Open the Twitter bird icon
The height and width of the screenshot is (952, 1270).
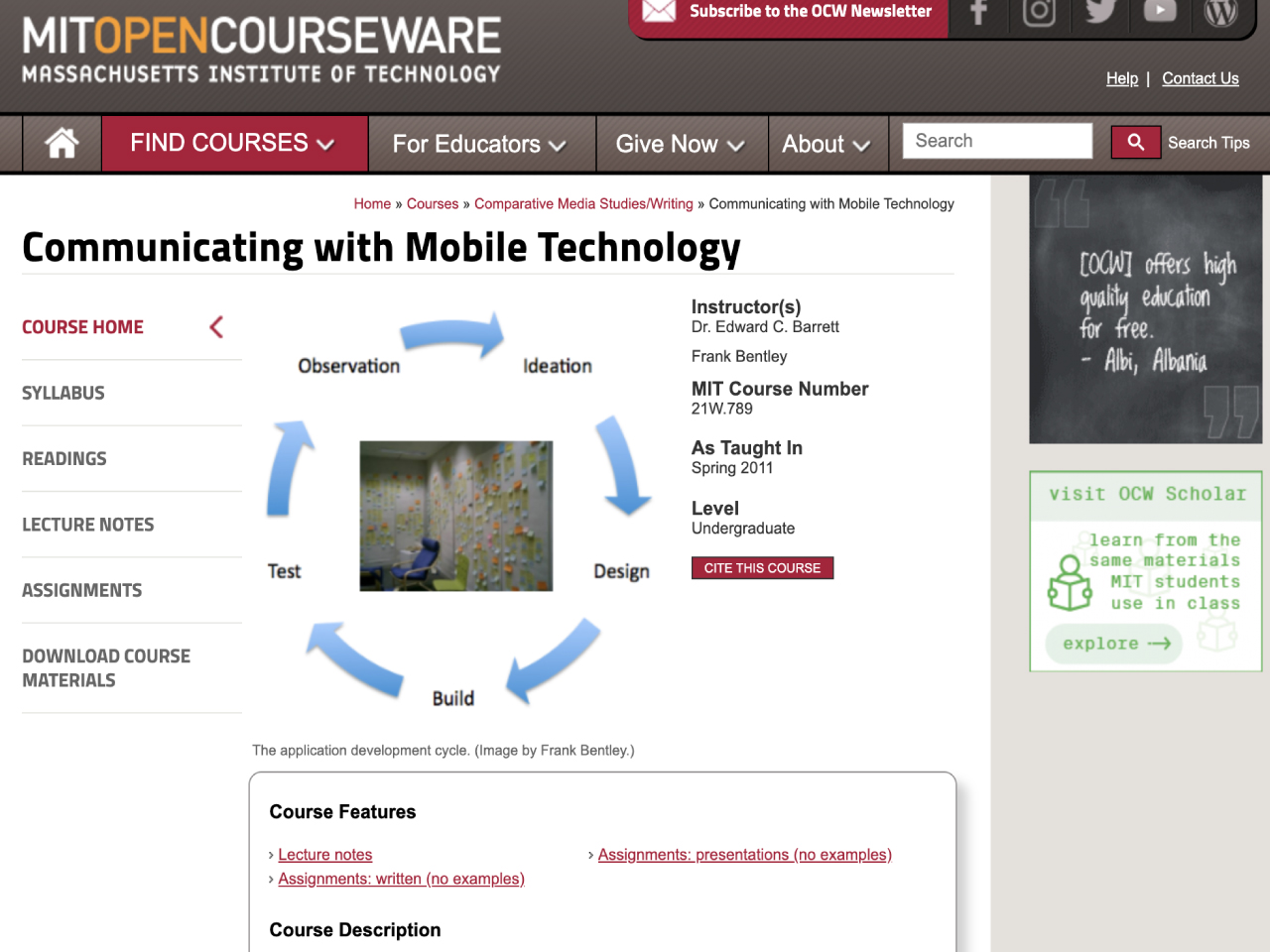[1100, 12]
